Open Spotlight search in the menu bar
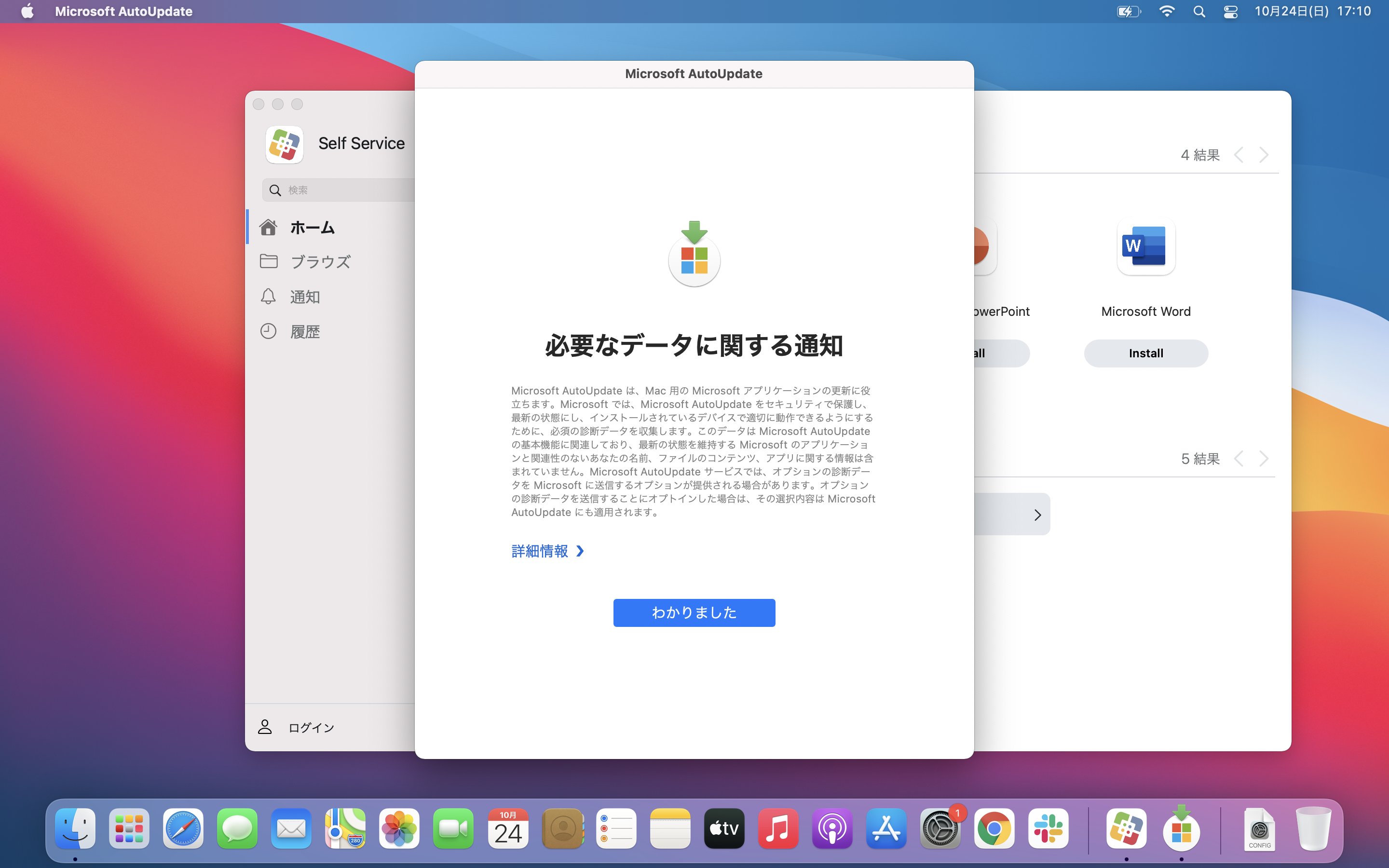 click(x=1199, y=12)
